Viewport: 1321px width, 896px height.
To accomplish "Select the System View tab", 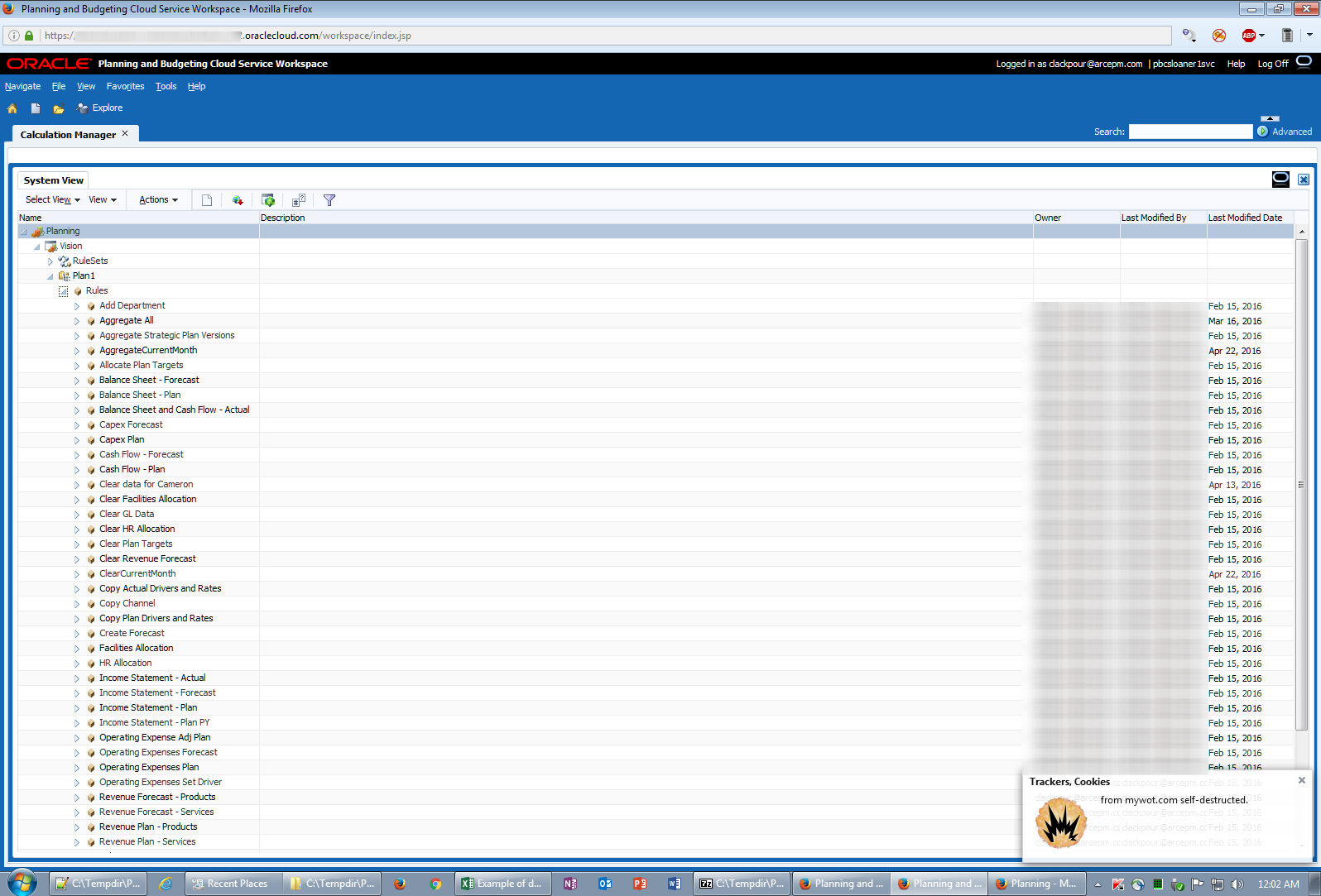I will point(54,180).
